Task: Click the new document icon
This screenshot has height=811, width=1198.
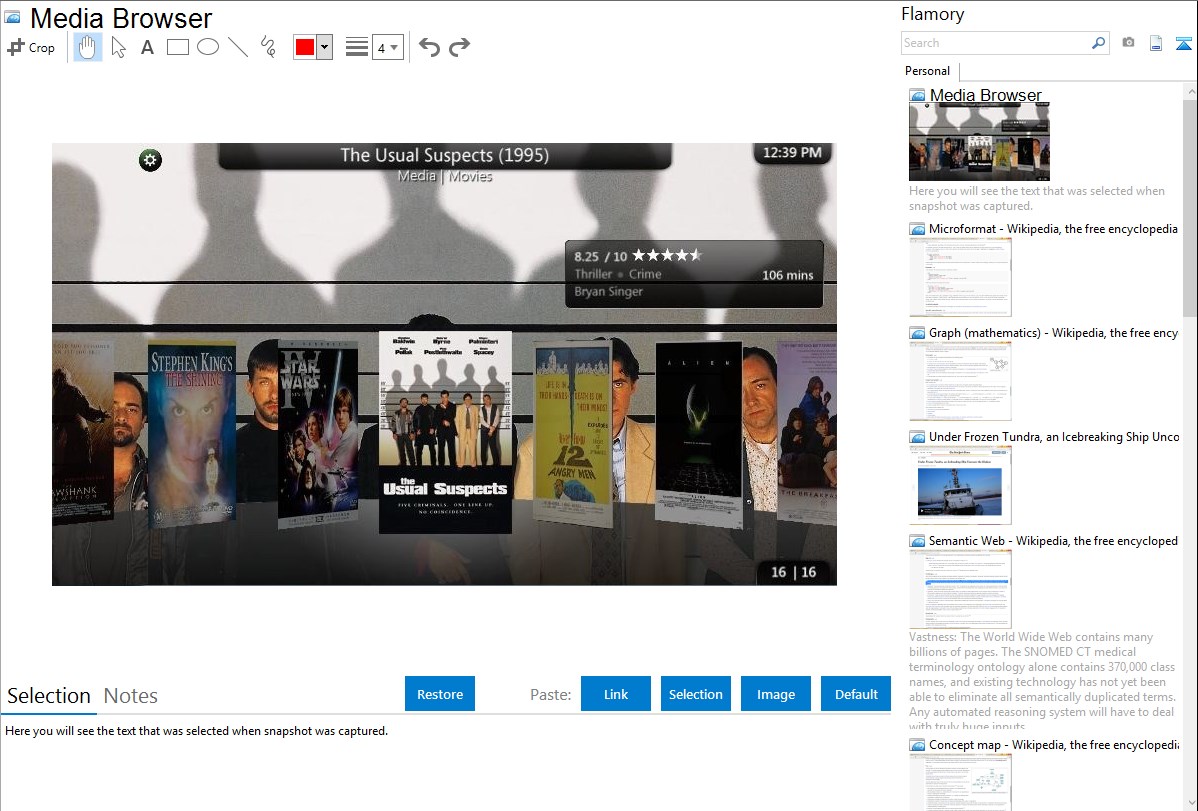Action: click(1156, 43)
